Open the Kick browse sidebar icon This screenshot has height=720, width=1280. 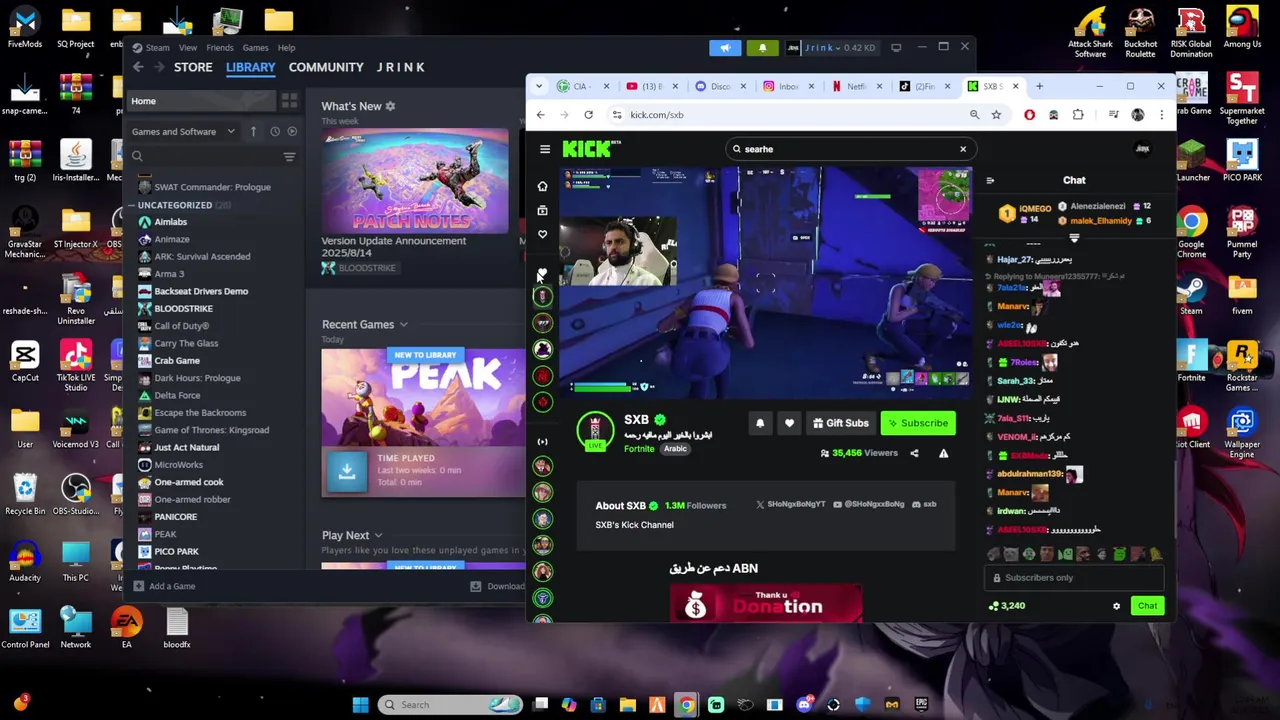pyautogui.click(x=542, y=210)
